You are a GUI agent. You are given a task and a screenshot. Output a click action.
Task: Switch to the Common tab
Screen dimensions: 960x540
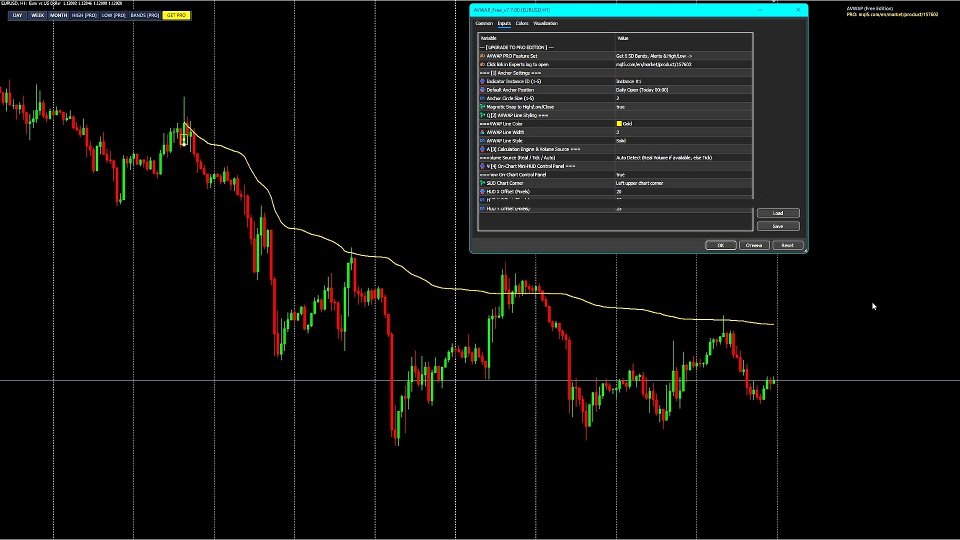pyautogui.click(x=484, y=23)
